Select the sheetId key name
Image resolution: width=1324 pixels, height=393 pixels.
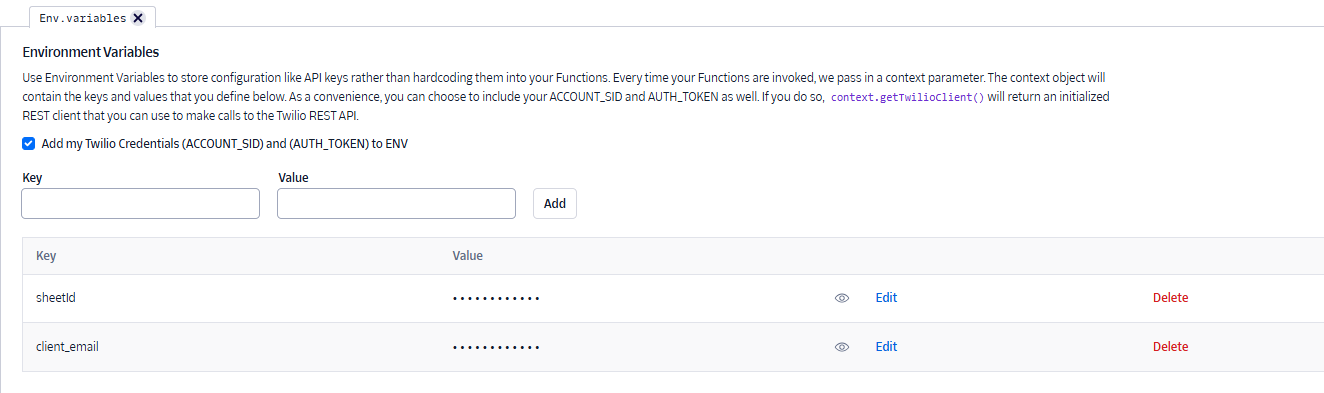[56, 297]
